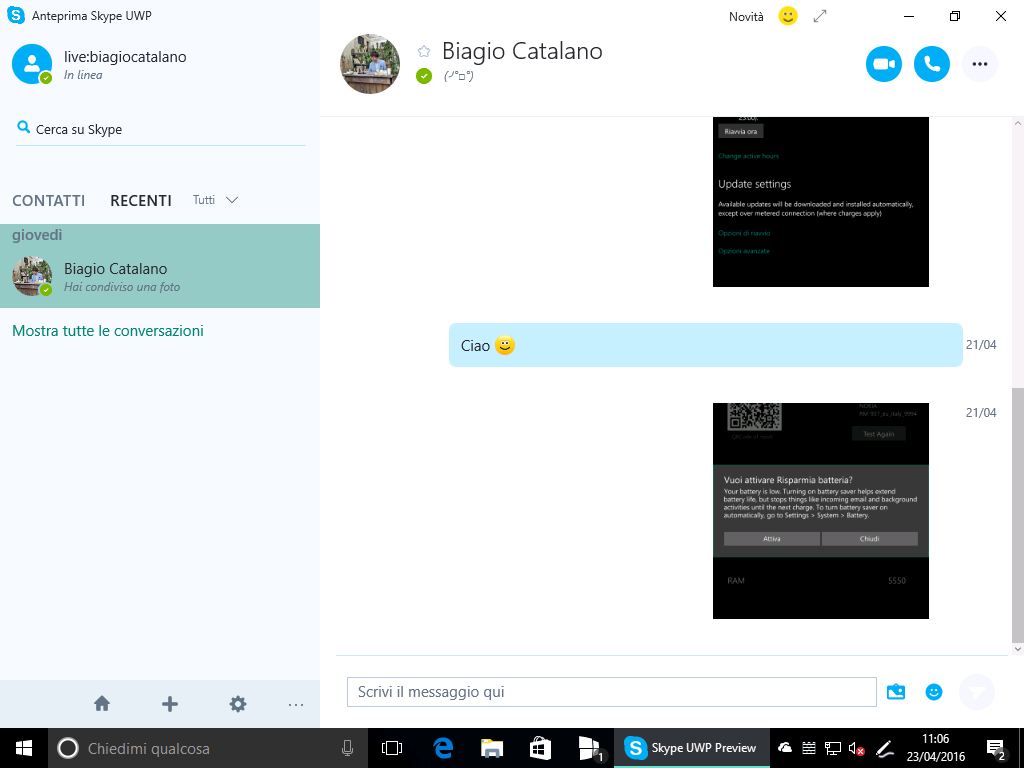Open the Update settings shared photo
This screenshot has width=1024, height=768.
820,202
